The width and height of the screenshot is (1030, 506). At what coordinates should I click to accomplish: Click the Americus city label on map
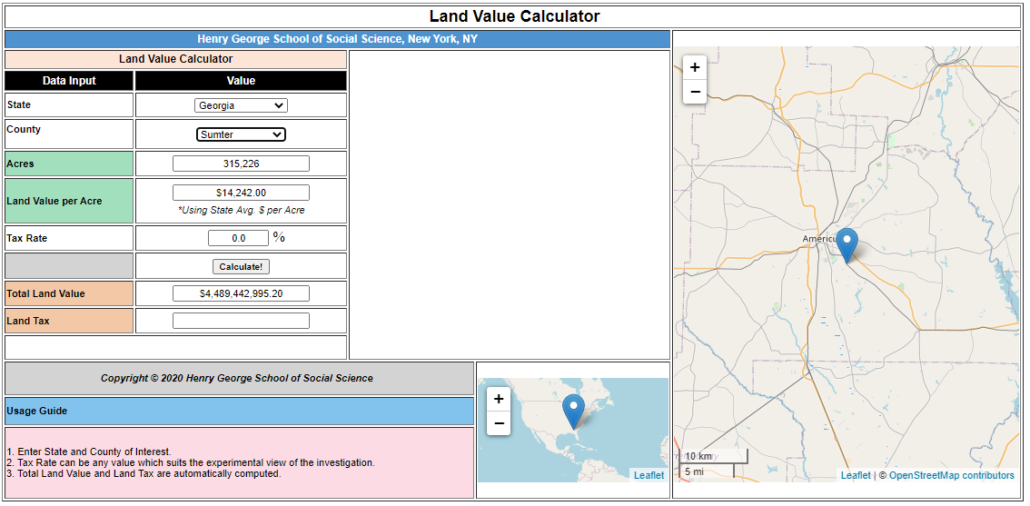pyautogui.click(x=819, y=239)
